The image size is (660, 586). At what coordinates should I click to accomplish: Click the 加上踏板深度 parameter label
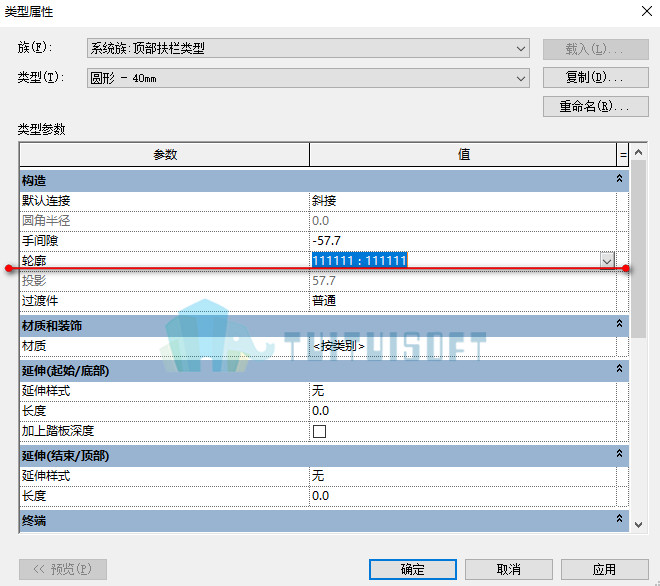(58, 431)
